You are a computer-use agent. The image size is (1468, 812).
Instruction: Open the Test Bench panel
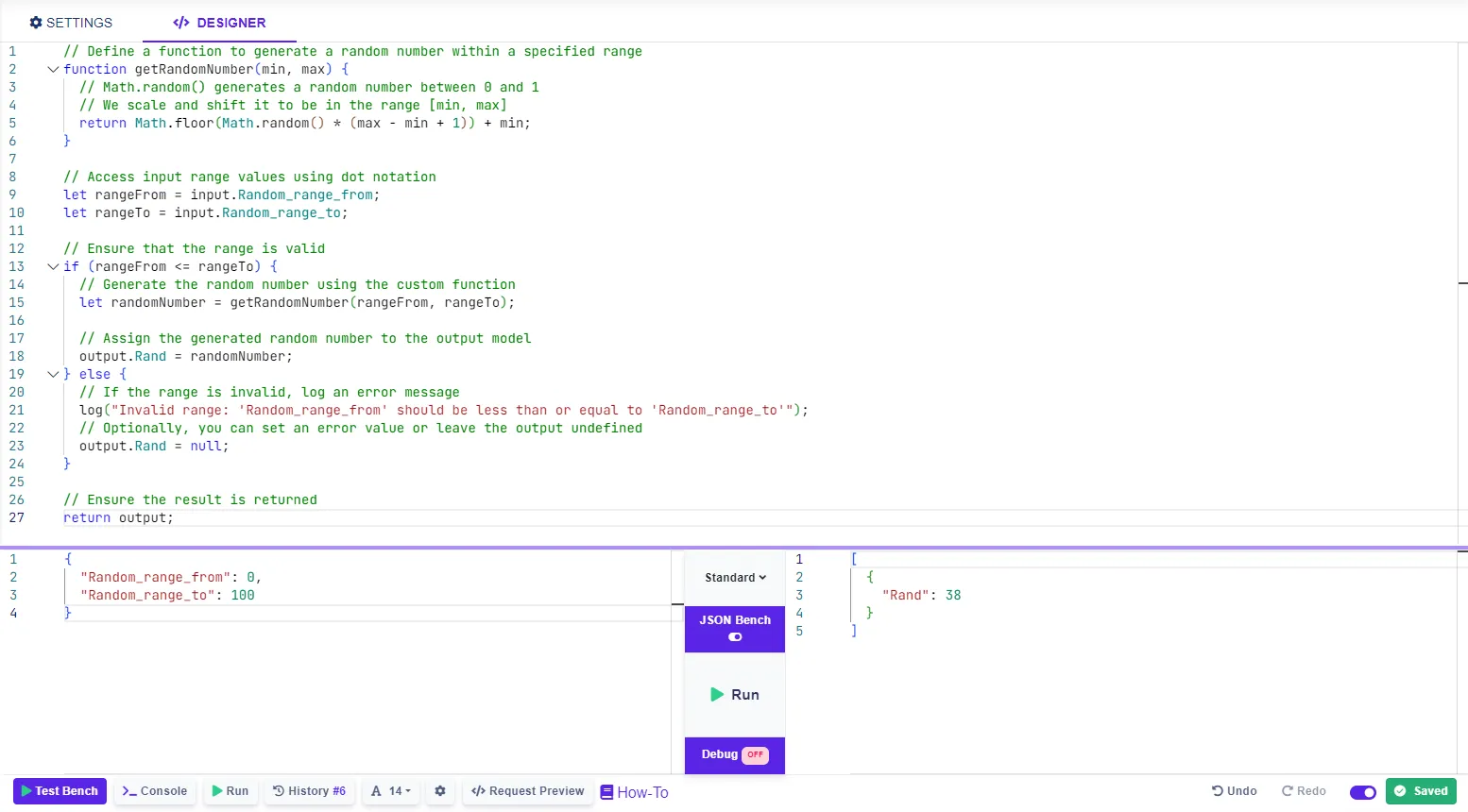click(60, 791)
